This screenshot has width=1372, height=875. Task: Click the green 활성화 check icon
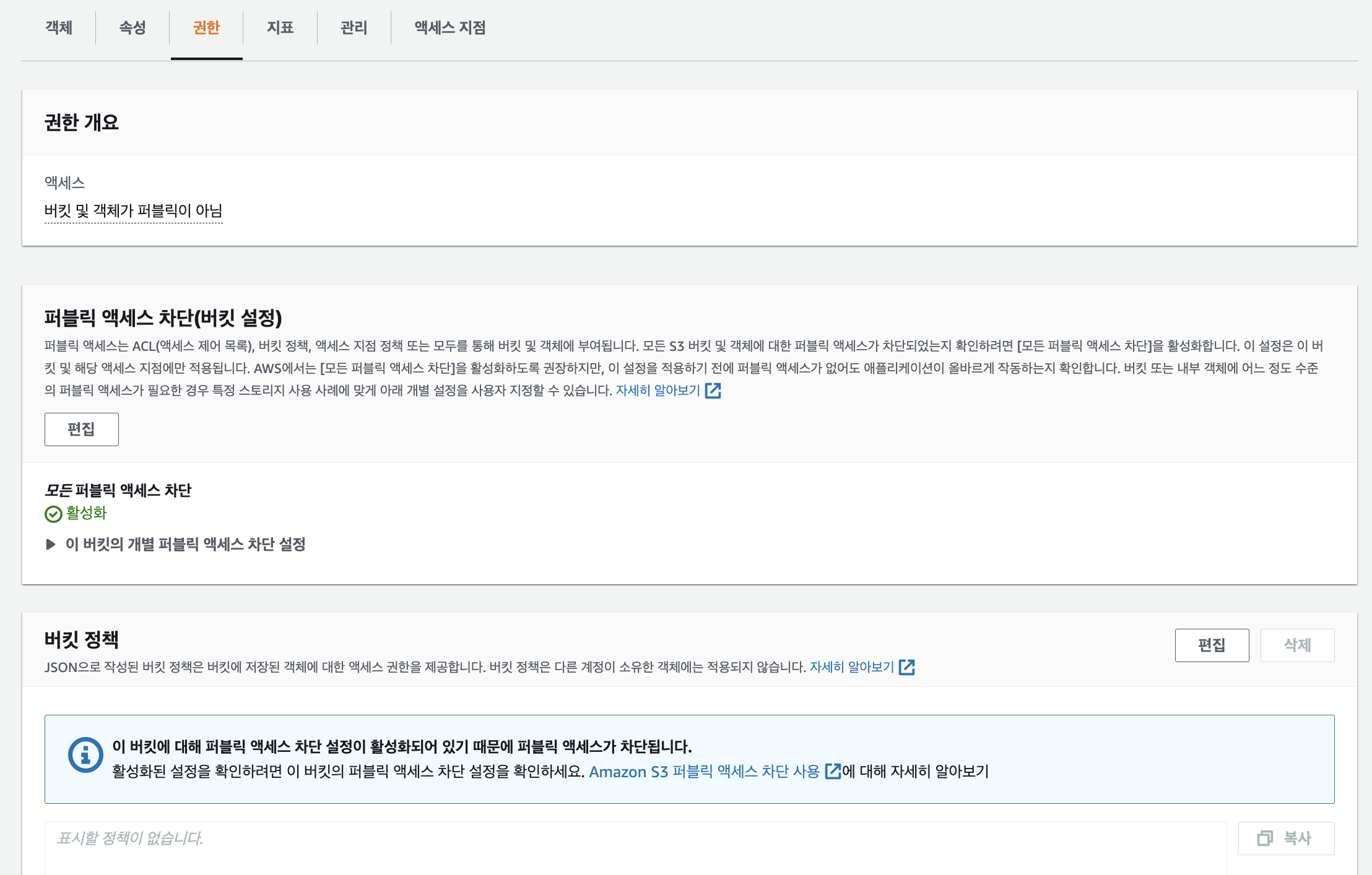pos(53,514)
